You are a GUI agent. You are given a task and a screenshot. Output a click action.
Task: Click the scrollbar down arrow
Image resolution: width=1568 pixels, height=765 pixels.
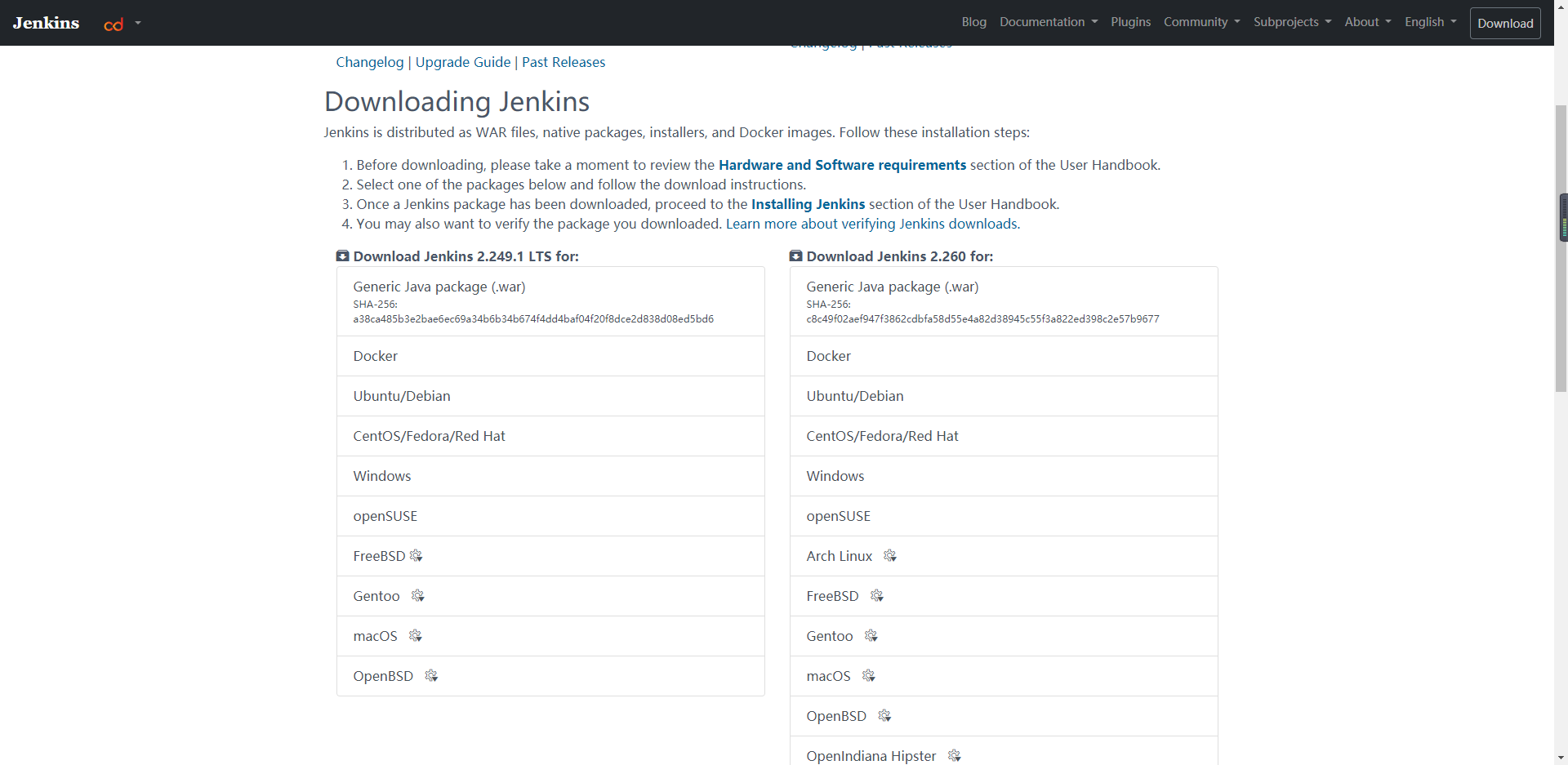click(1561, 758)
